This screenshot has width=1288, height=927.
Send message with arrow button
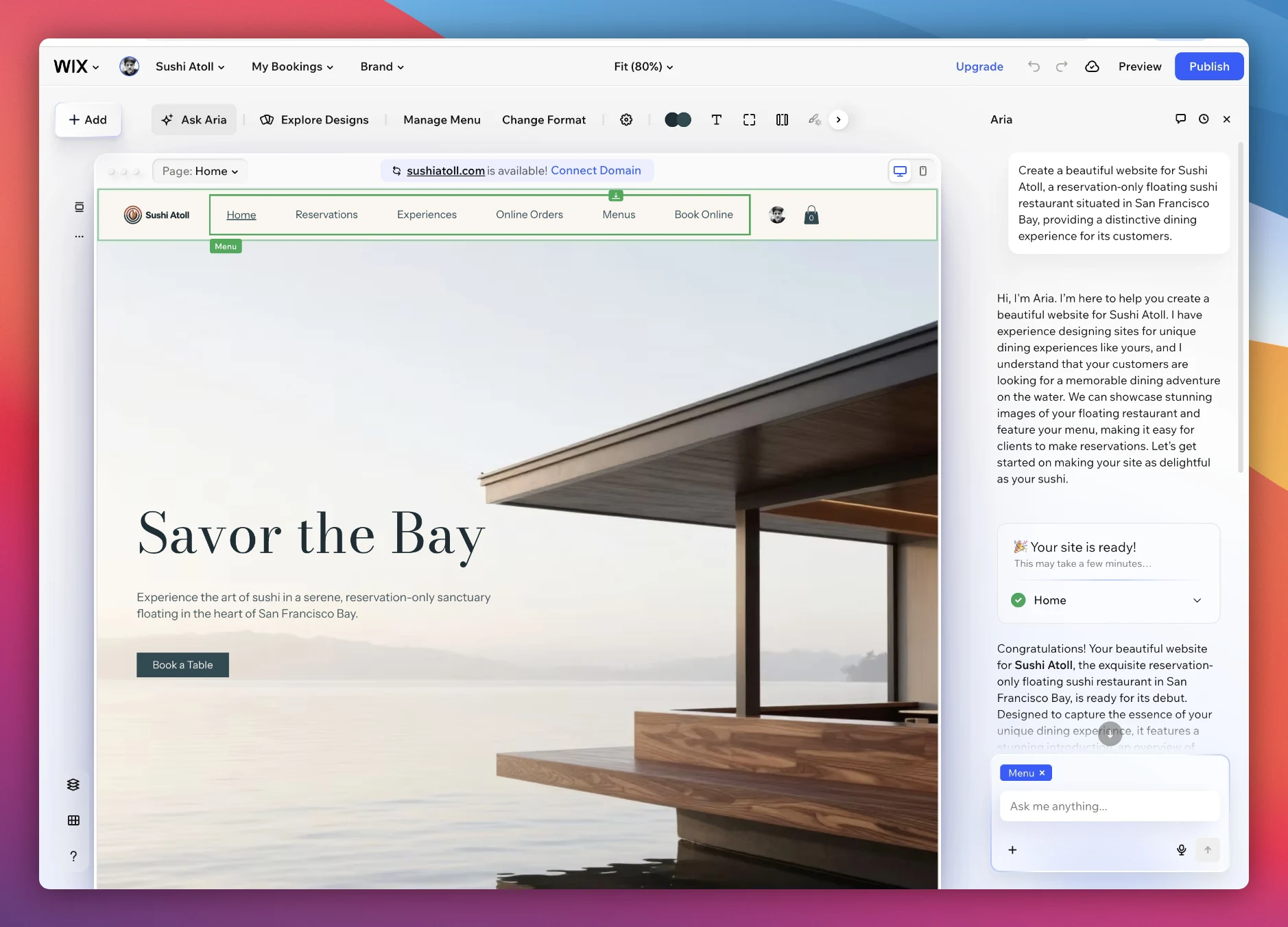pos(1208,850)
